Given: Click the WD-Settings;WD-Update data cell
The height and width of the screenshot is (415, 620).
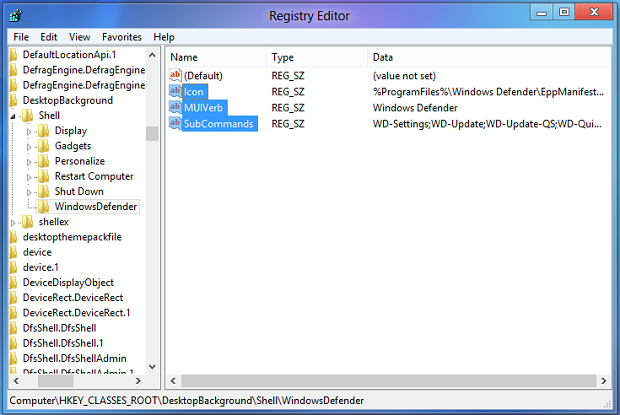Looking at the screenshot, I should (x=487, y=124).
